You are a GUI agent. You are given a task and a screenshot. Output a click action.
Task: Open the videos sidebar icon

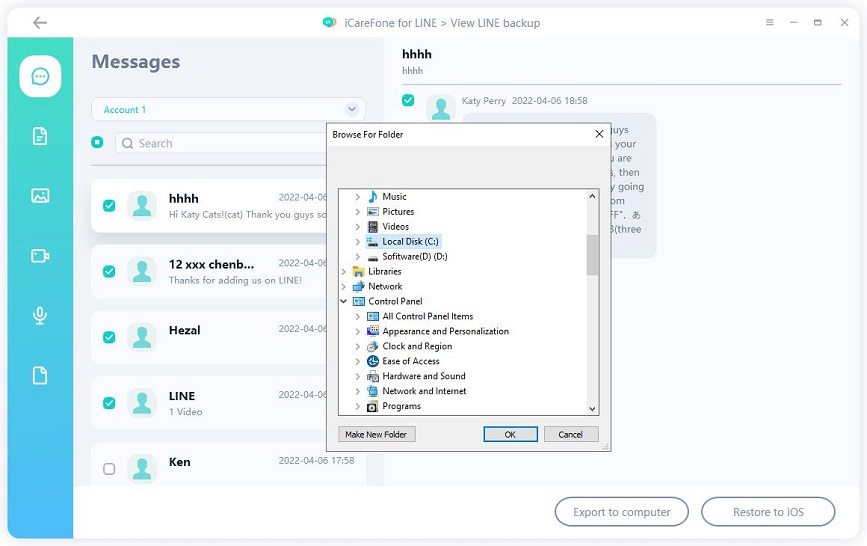point(40,256)
